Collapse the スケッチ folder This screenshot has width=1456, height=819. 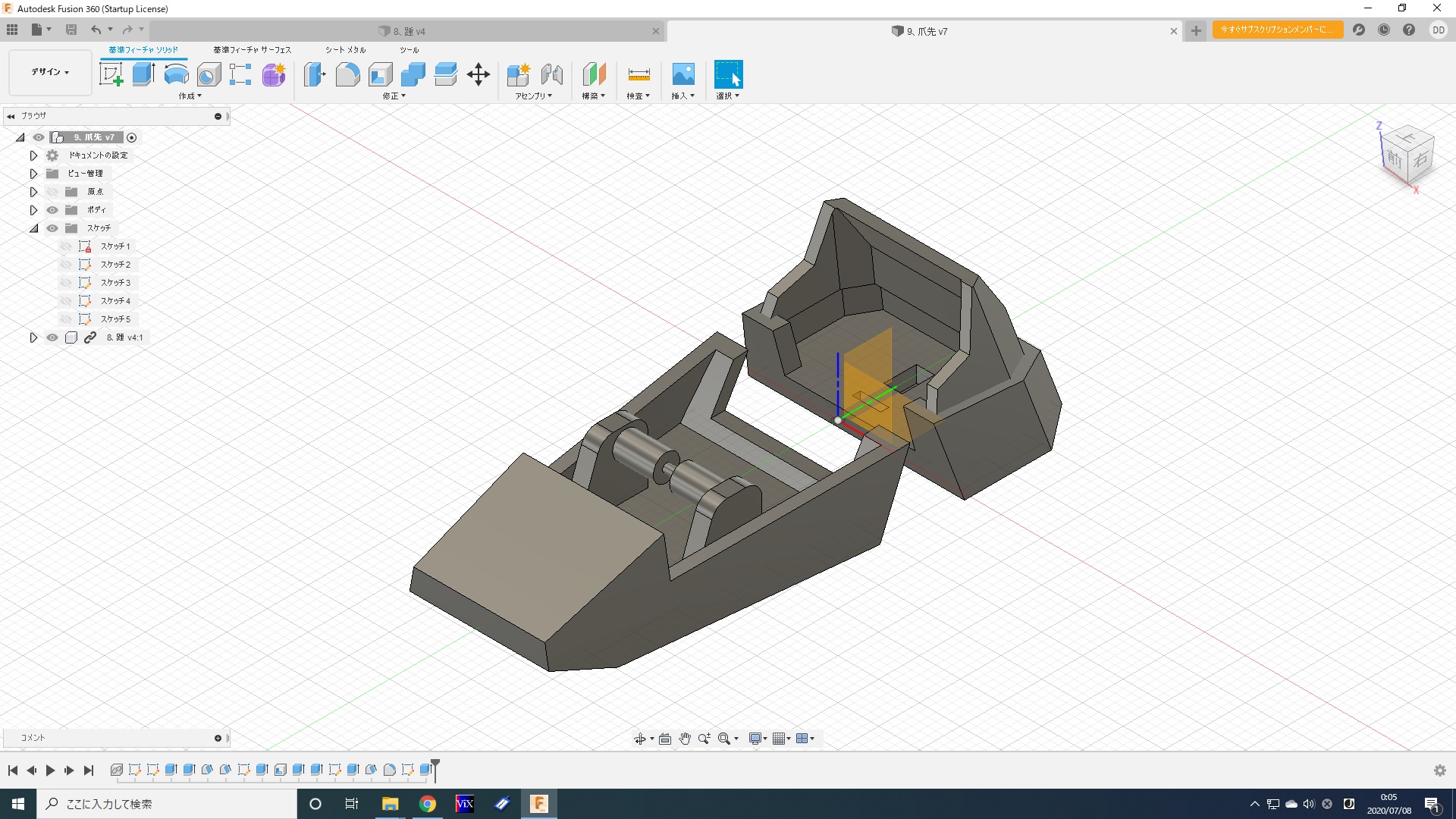[x=33, y=228]
